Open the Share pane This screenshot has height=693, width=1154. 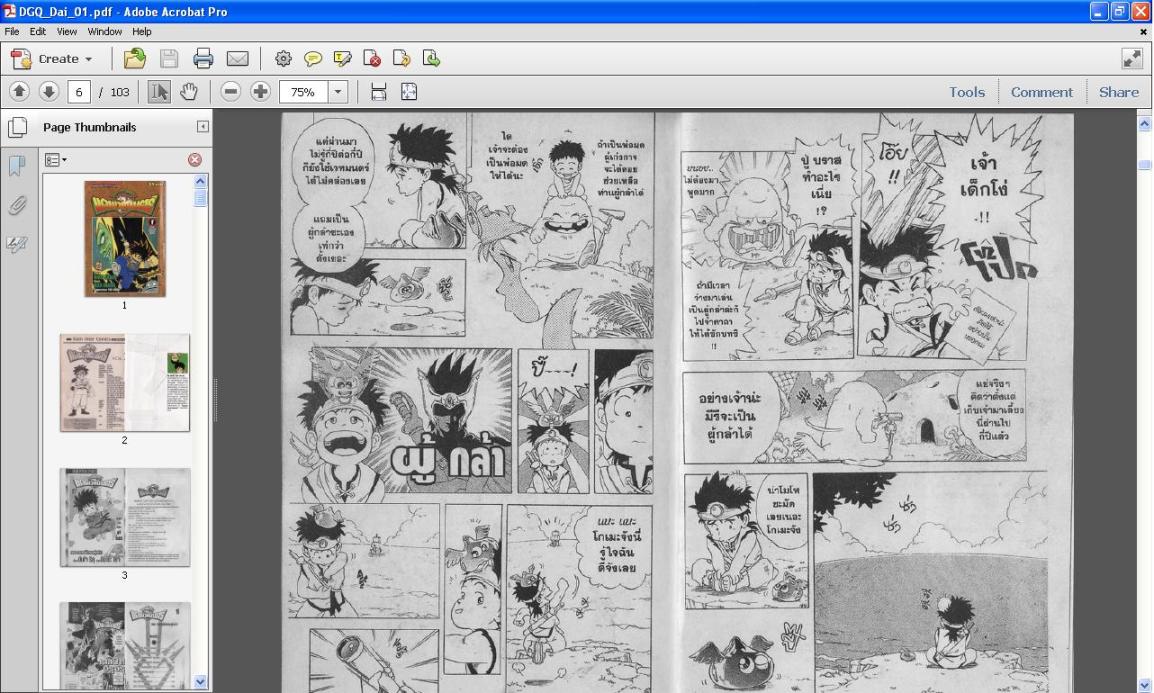point(1119,92)
